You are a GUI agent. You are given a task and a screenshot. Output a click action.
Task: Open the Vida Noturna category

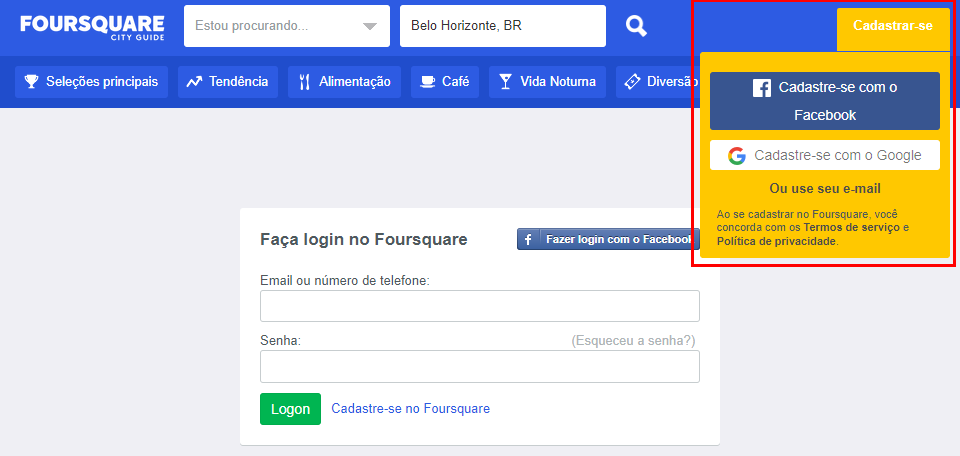tap(547, 82)
